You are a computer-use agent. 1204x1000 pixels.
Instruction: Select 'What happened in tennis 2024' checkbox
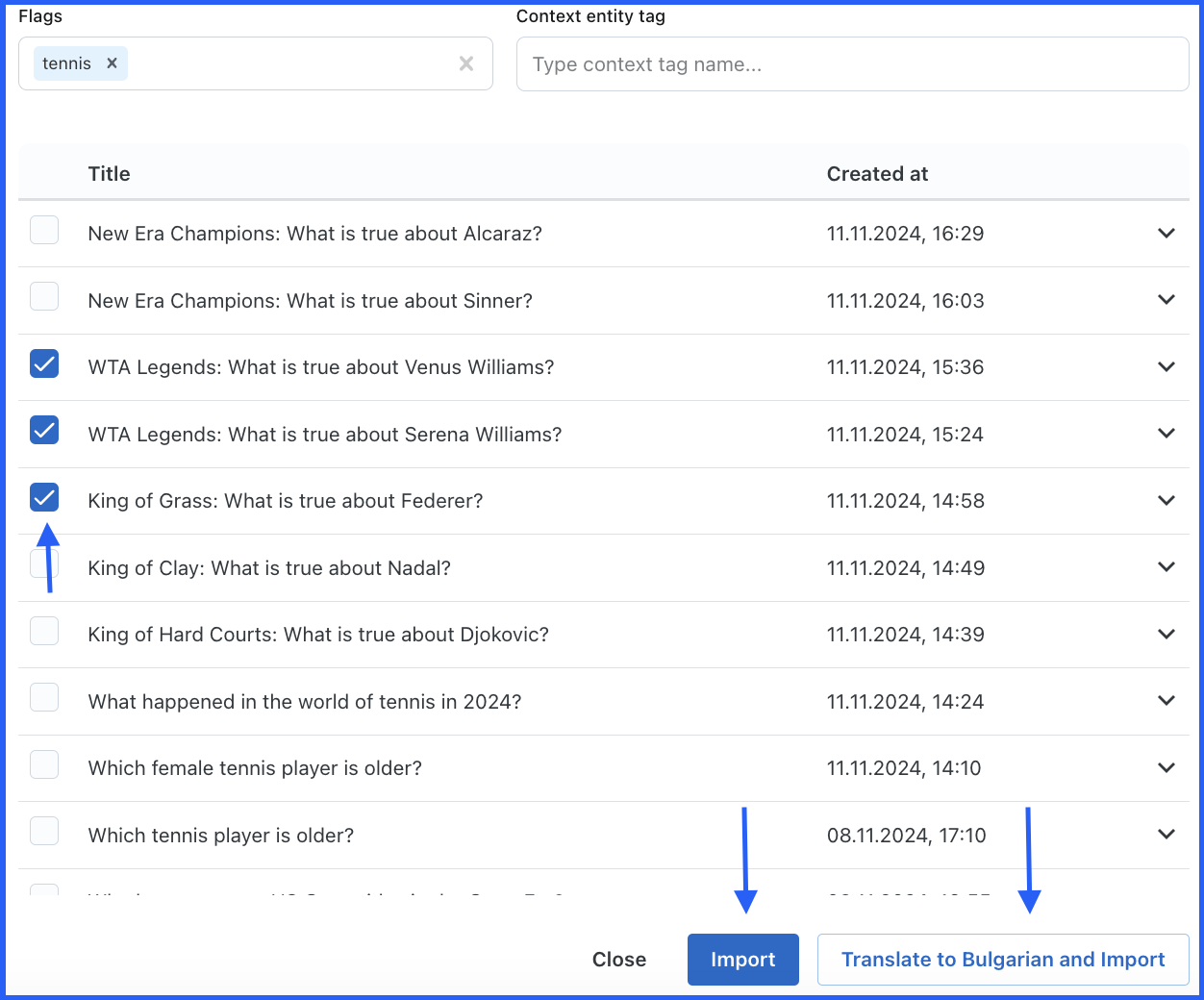[x=44, y=697]
